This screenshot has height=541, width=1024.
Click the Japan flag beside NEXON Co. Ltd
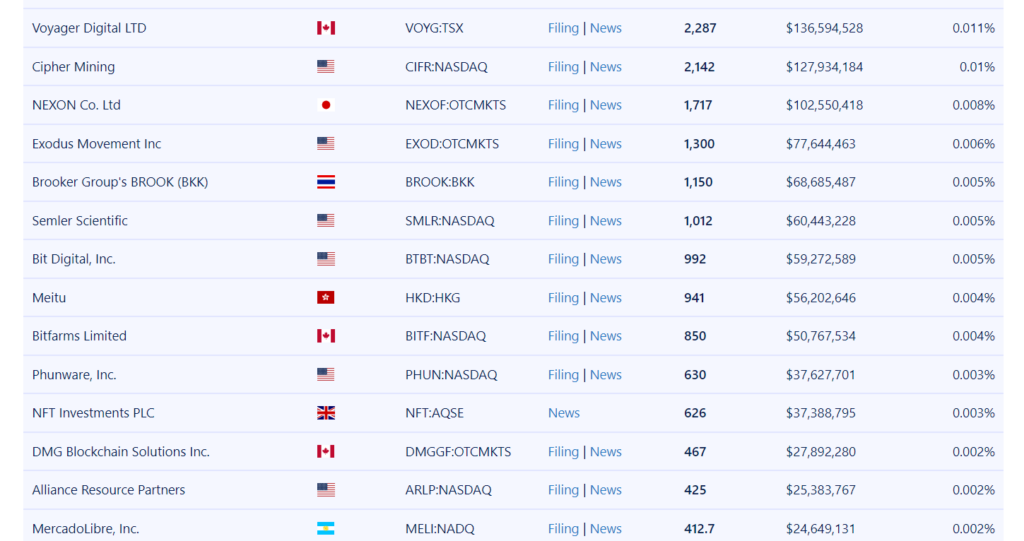click(326, 105)
